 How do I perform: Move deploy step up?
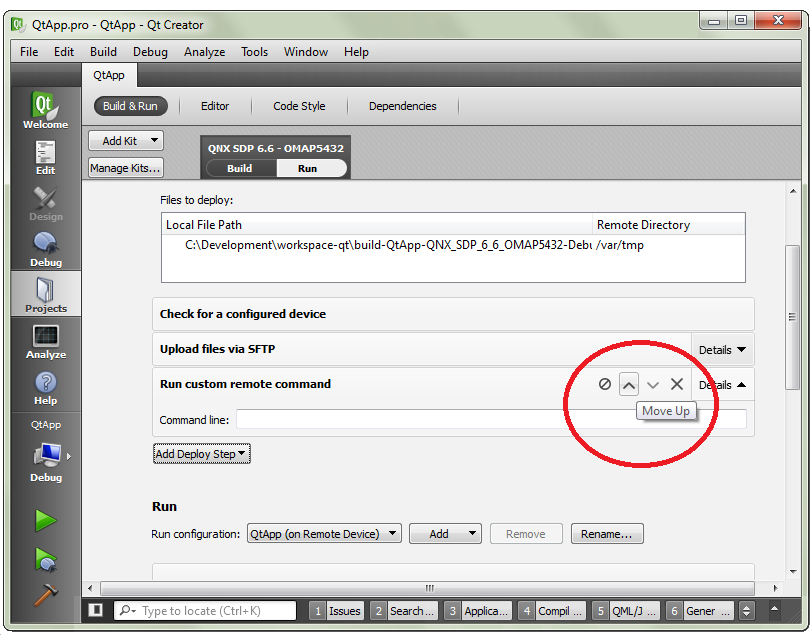[x=629, y=384]
